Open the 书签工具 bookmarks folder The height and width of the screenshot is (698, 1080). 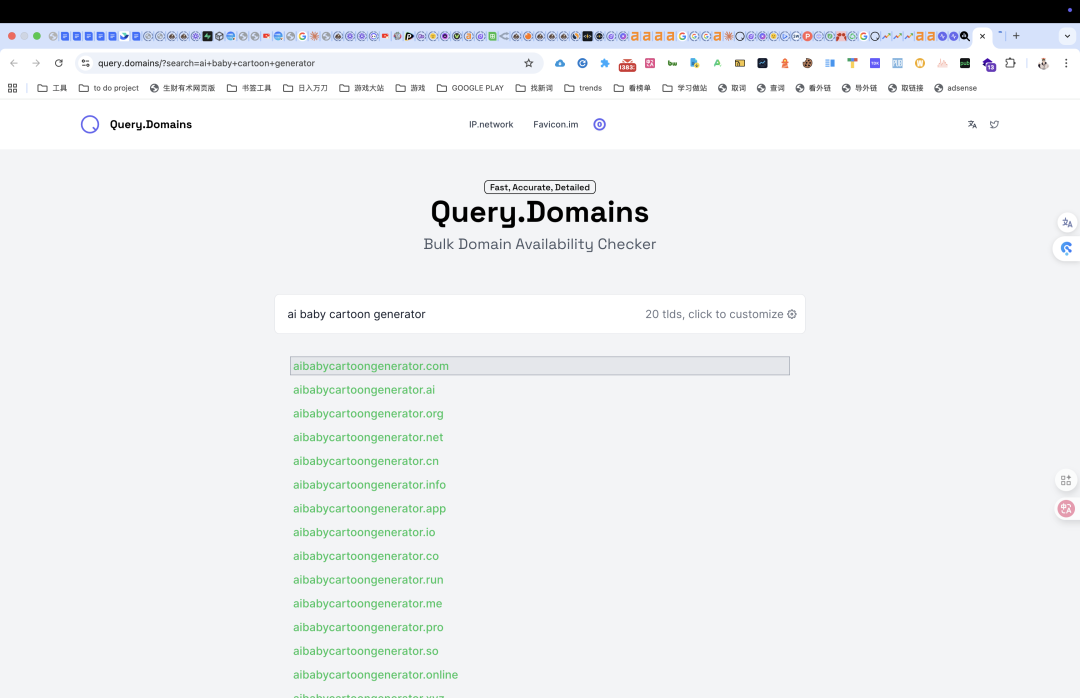point(249,88)
